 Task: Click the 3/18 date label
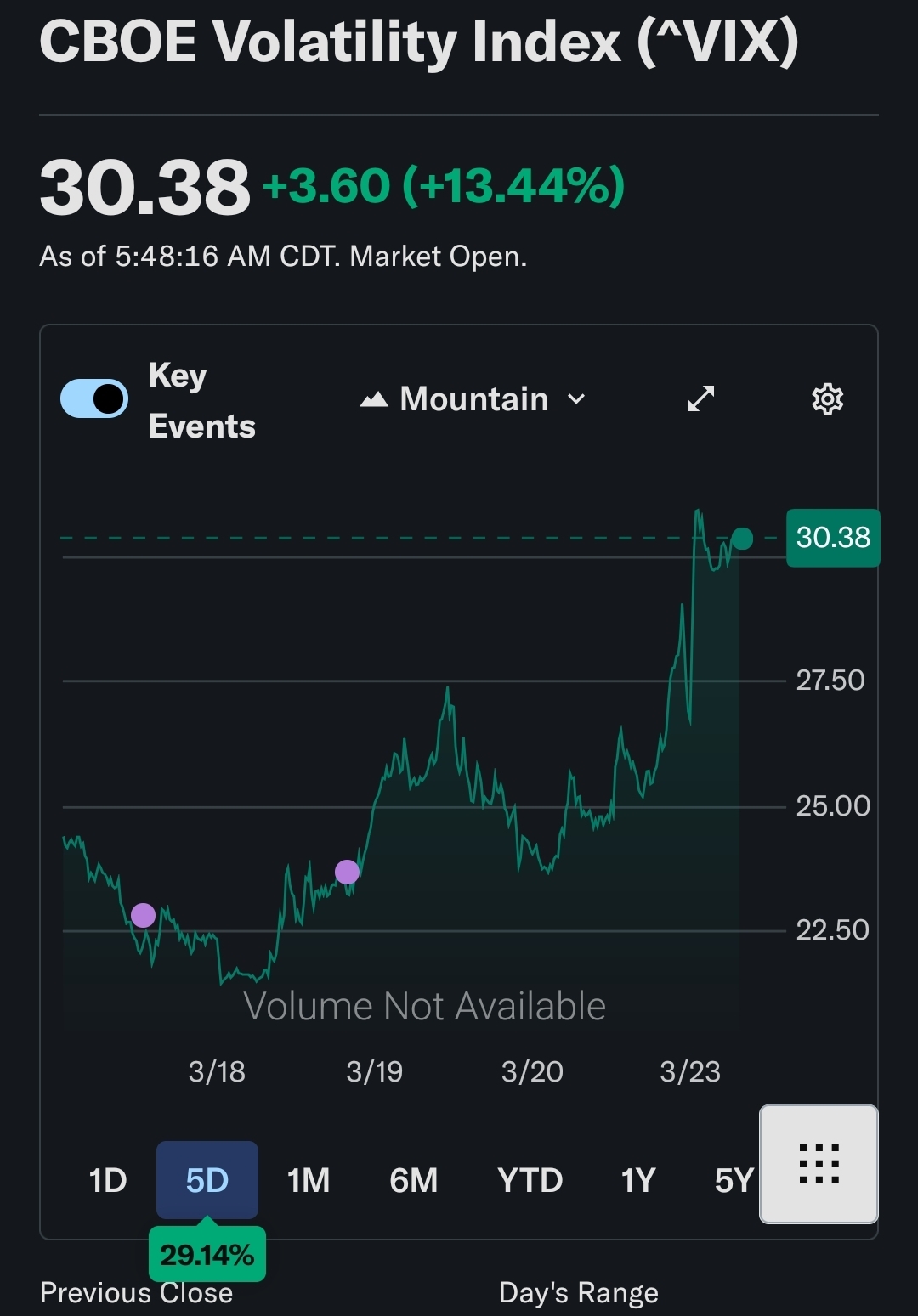tap(217, 1071)
